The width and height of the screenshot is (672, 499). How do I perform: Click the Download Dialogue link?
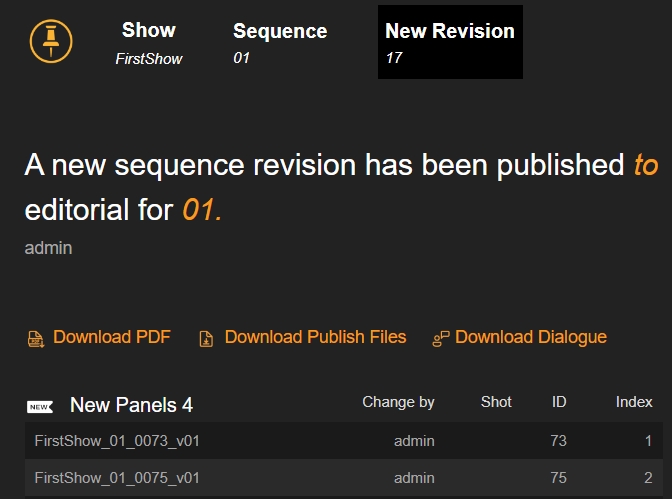tap(530, 337)
